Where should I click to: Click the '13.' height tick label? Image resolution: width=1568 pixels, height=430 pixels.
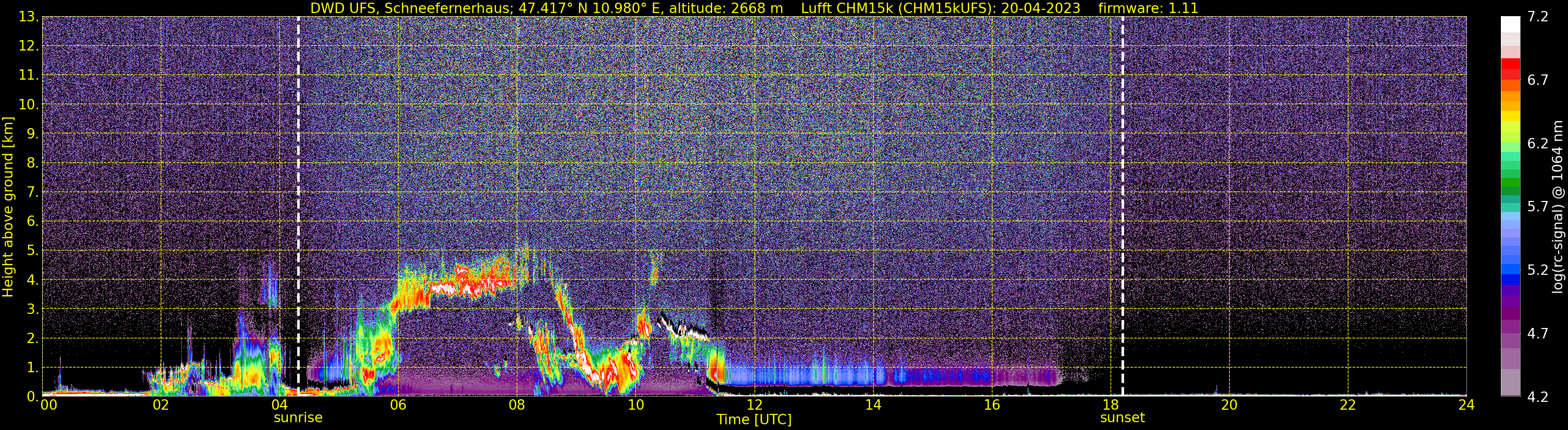(28, 17)
